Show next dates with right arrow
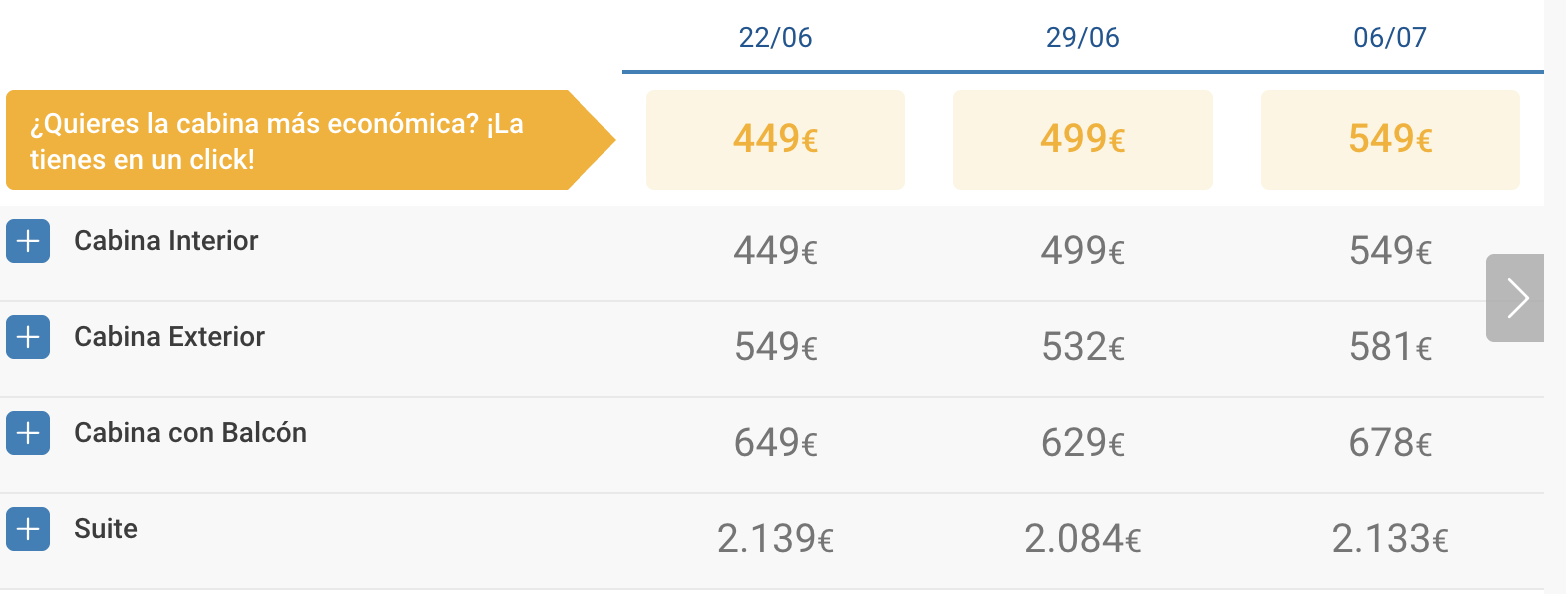The image size is (1566, 594). pyautogui.click(x=1516, y=298)
